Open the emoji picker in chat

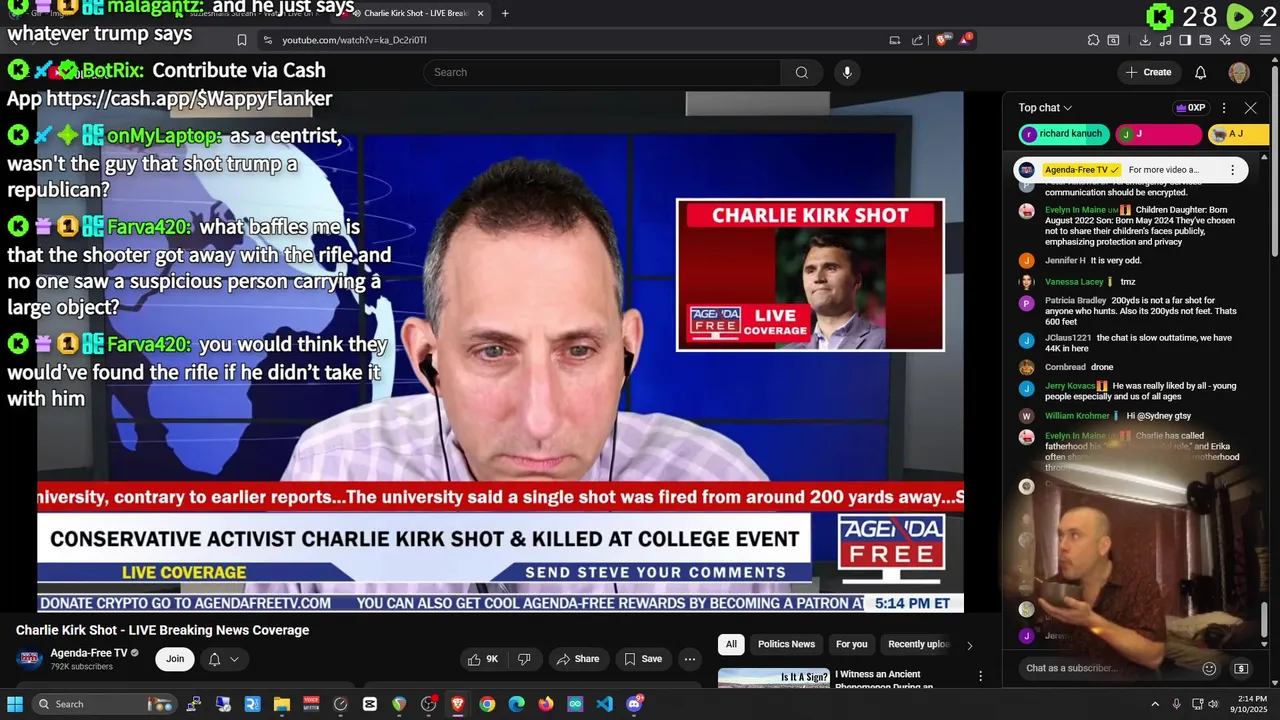[1209, 668]
